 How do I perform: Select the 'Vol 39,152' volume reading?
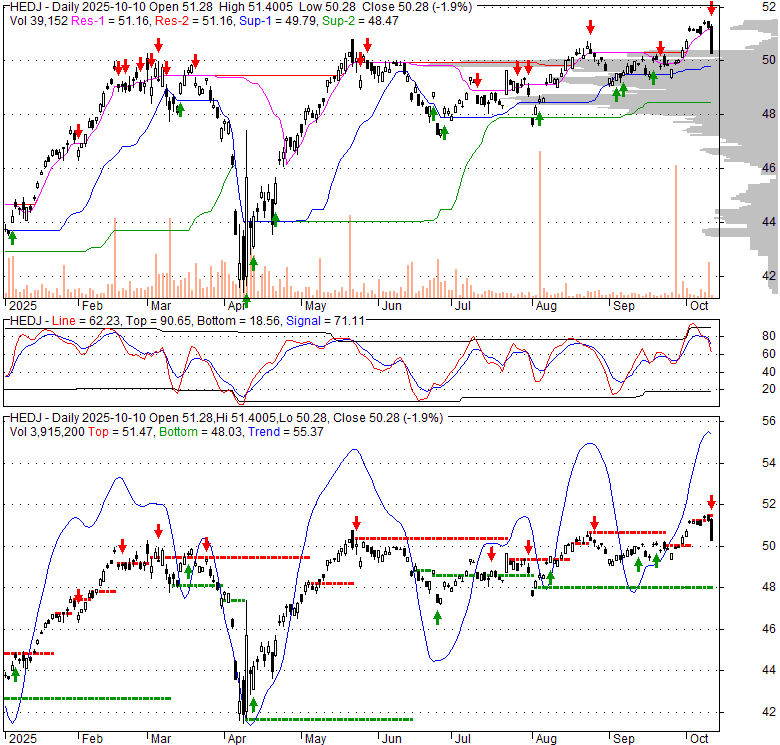pyautogui.click(x=39, y=21)
